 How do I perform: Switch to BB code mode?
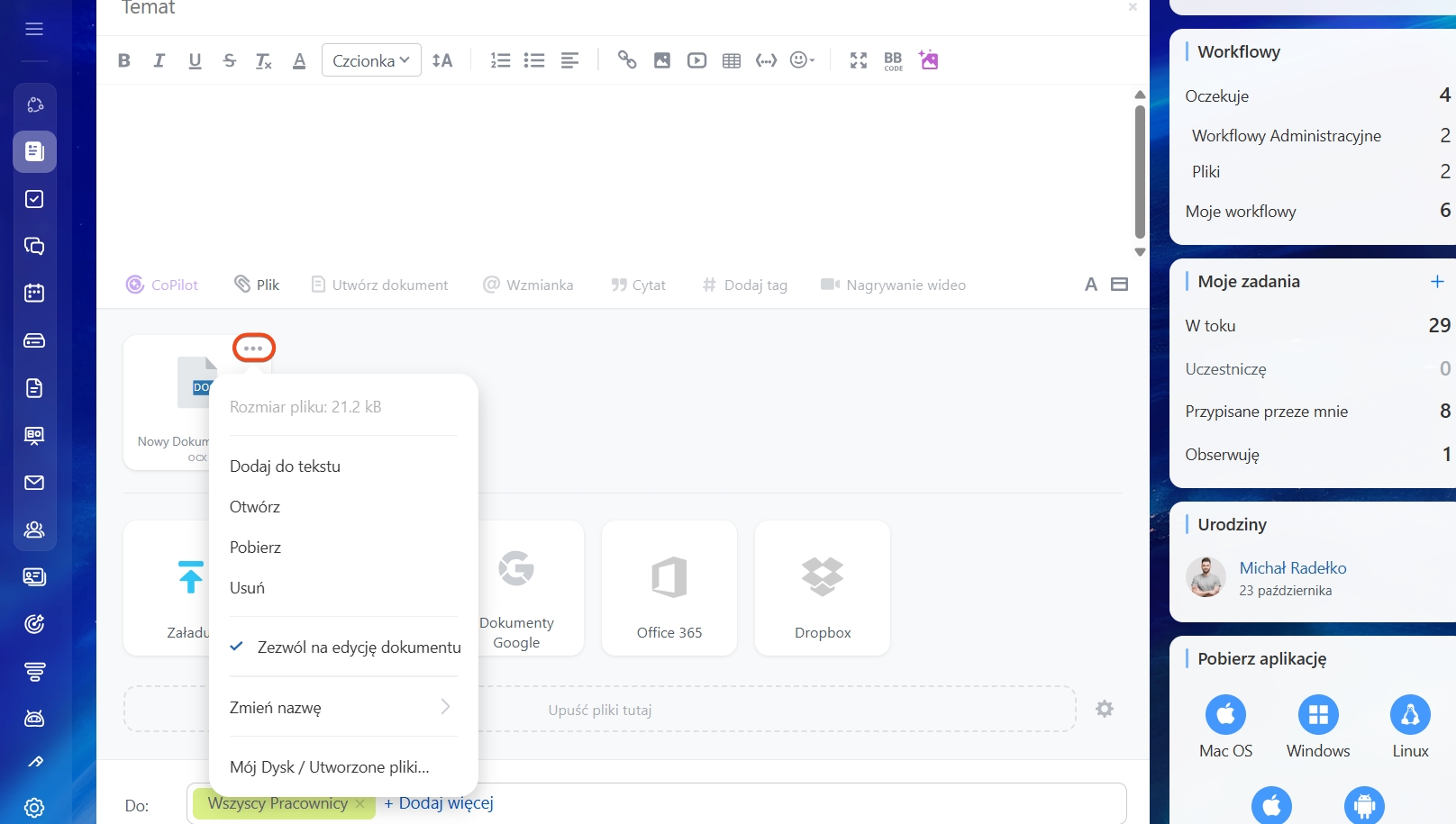pos(894,60)
